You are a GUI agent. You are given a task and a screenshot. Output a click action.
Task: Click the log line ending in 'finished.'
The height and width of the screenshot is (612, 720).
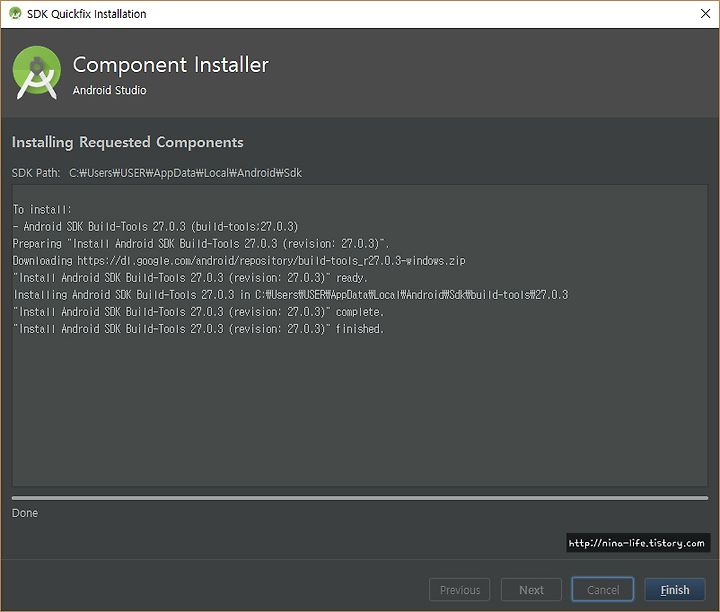[198, 329]
